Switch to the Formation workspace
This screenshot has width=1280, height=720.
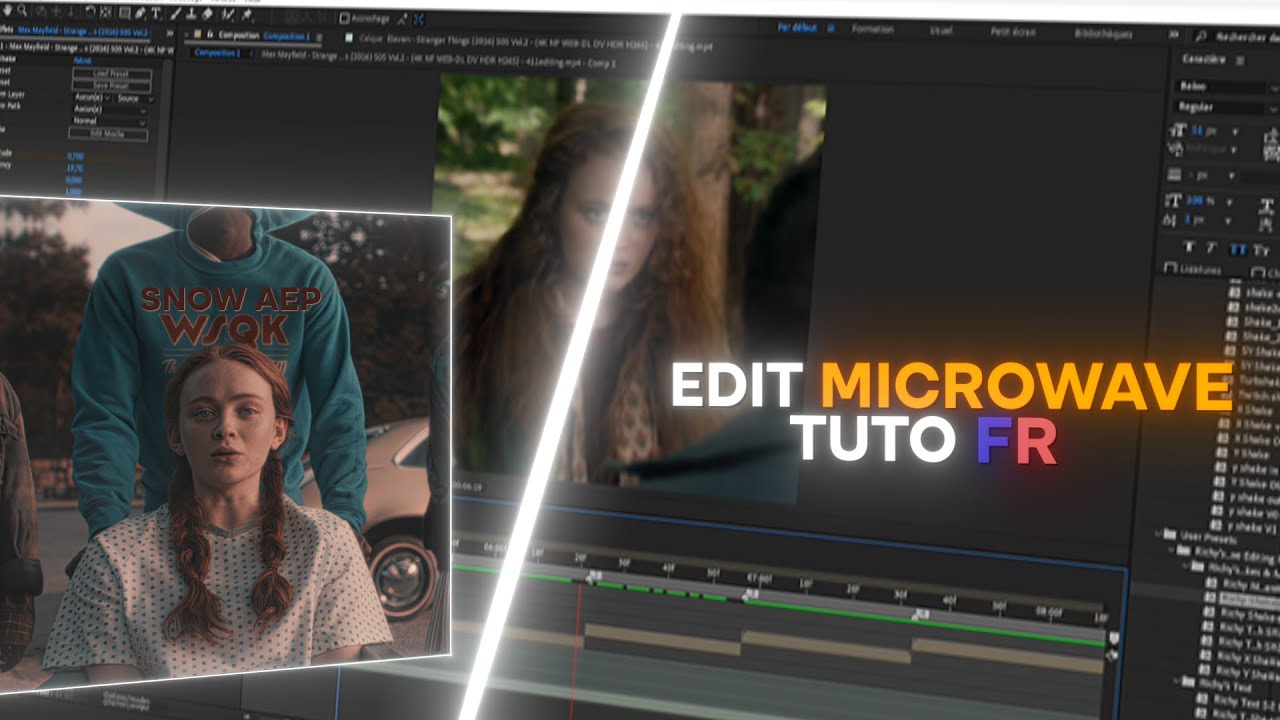point(873,29)
